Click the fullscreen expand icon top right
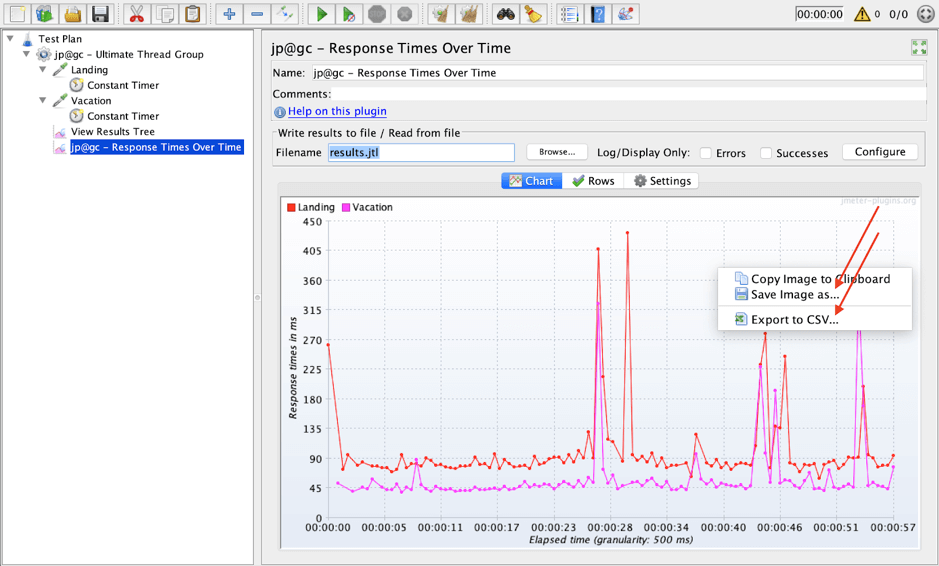This screenshot has width=939, height=566. (919, 47)
